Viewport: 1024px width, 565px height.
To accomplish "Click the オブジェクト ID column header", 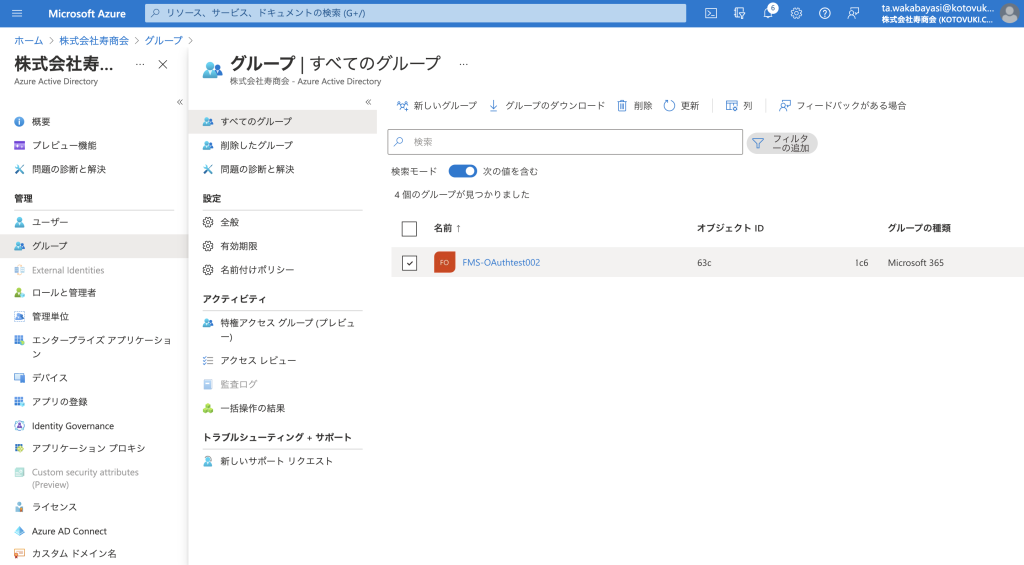I will coord(730,228).
